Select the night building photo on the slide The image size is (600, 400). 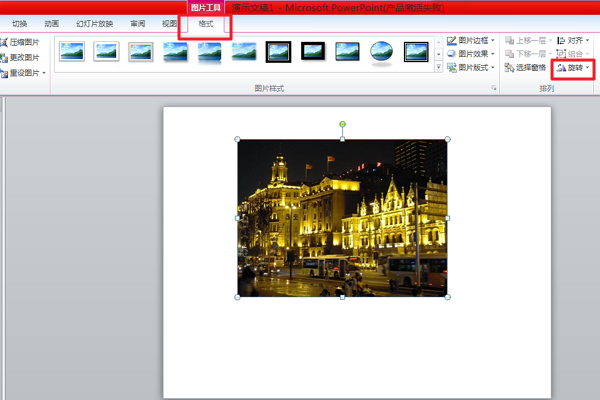tap(342, 218)
